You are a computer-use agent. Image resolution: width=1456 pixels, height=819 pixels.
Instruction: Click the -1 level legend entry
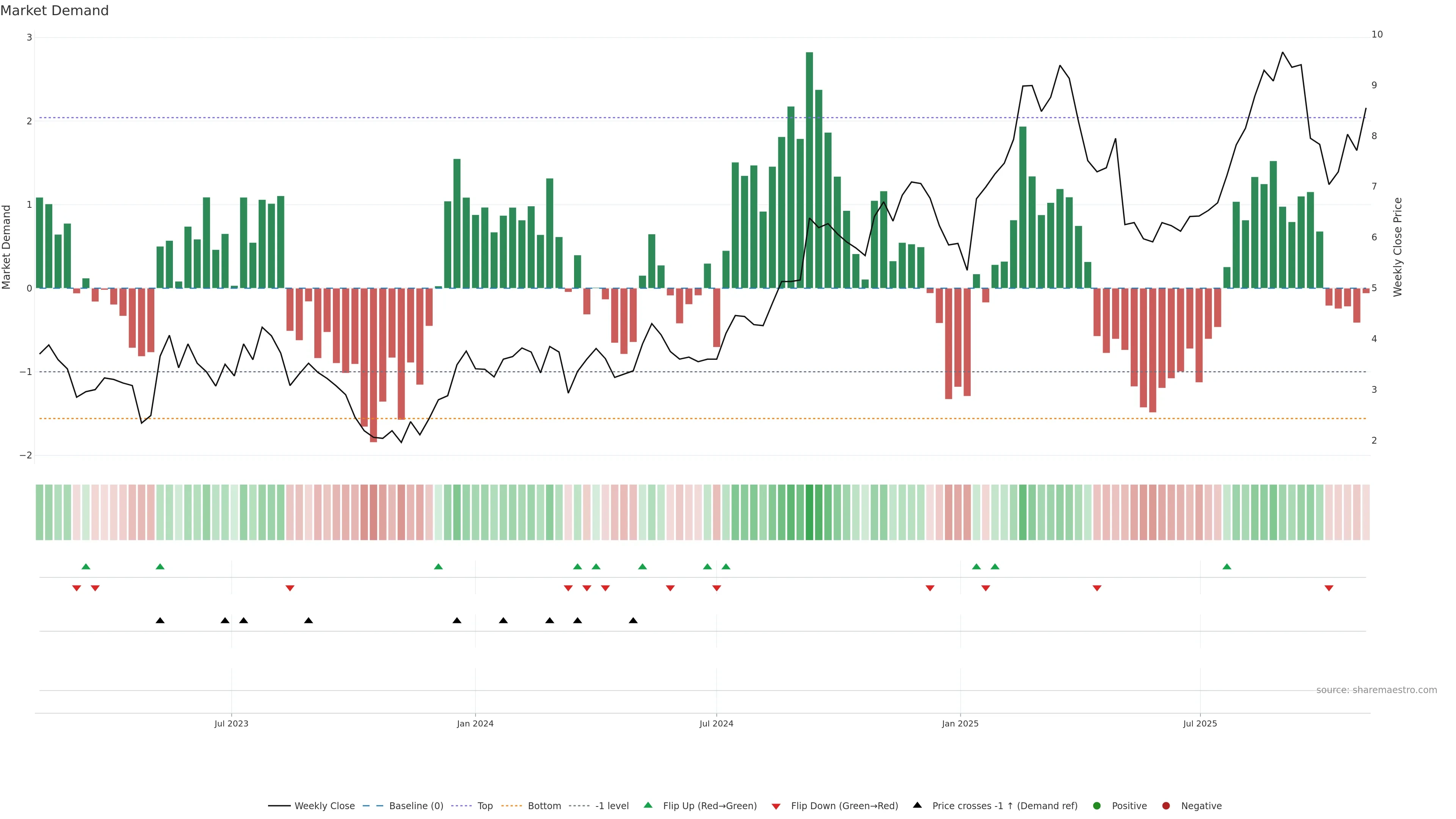coord(612,805)
